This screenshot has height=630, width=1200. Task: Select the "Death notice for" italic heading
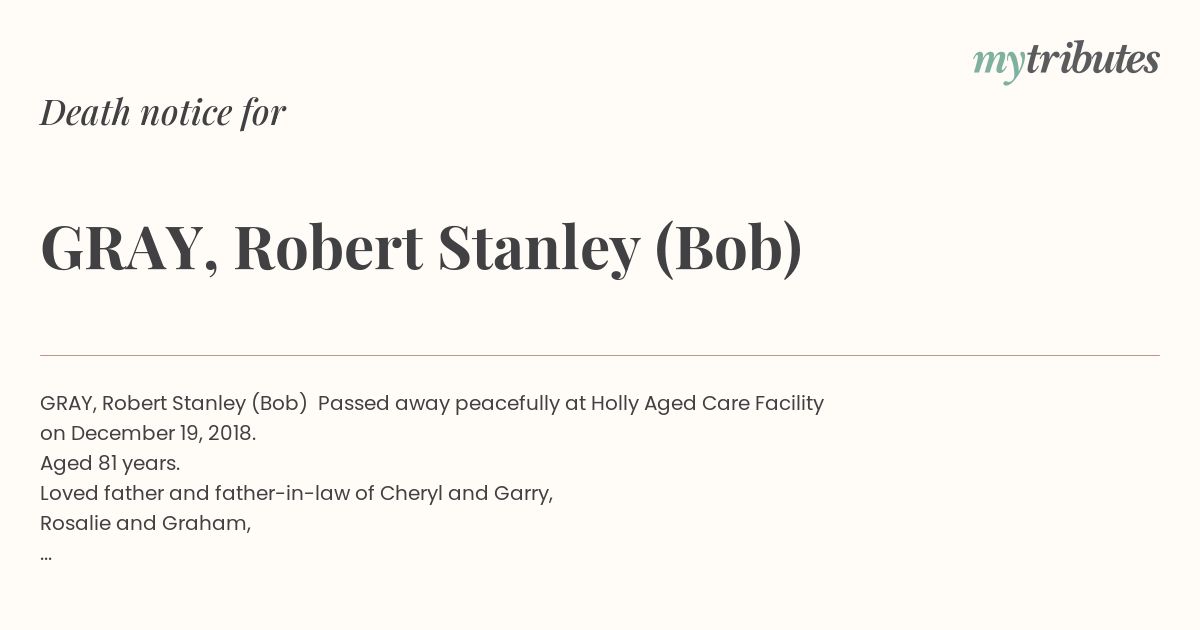tap(163, 113)
